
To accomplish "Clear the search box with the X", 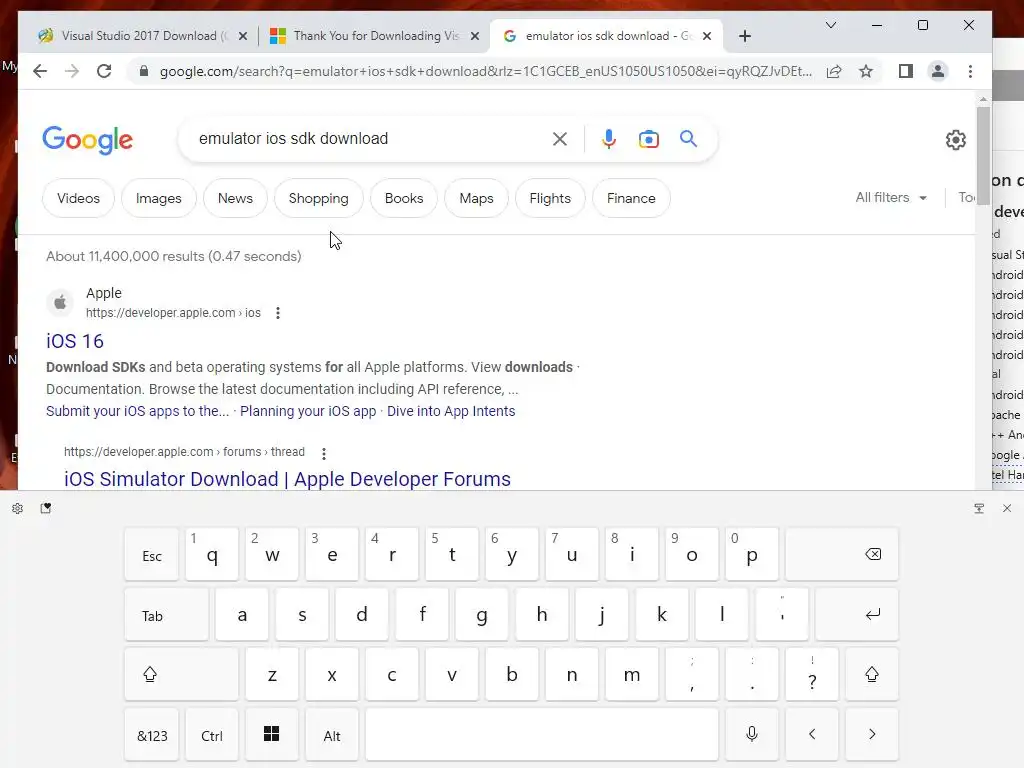I will coord(560,139).
